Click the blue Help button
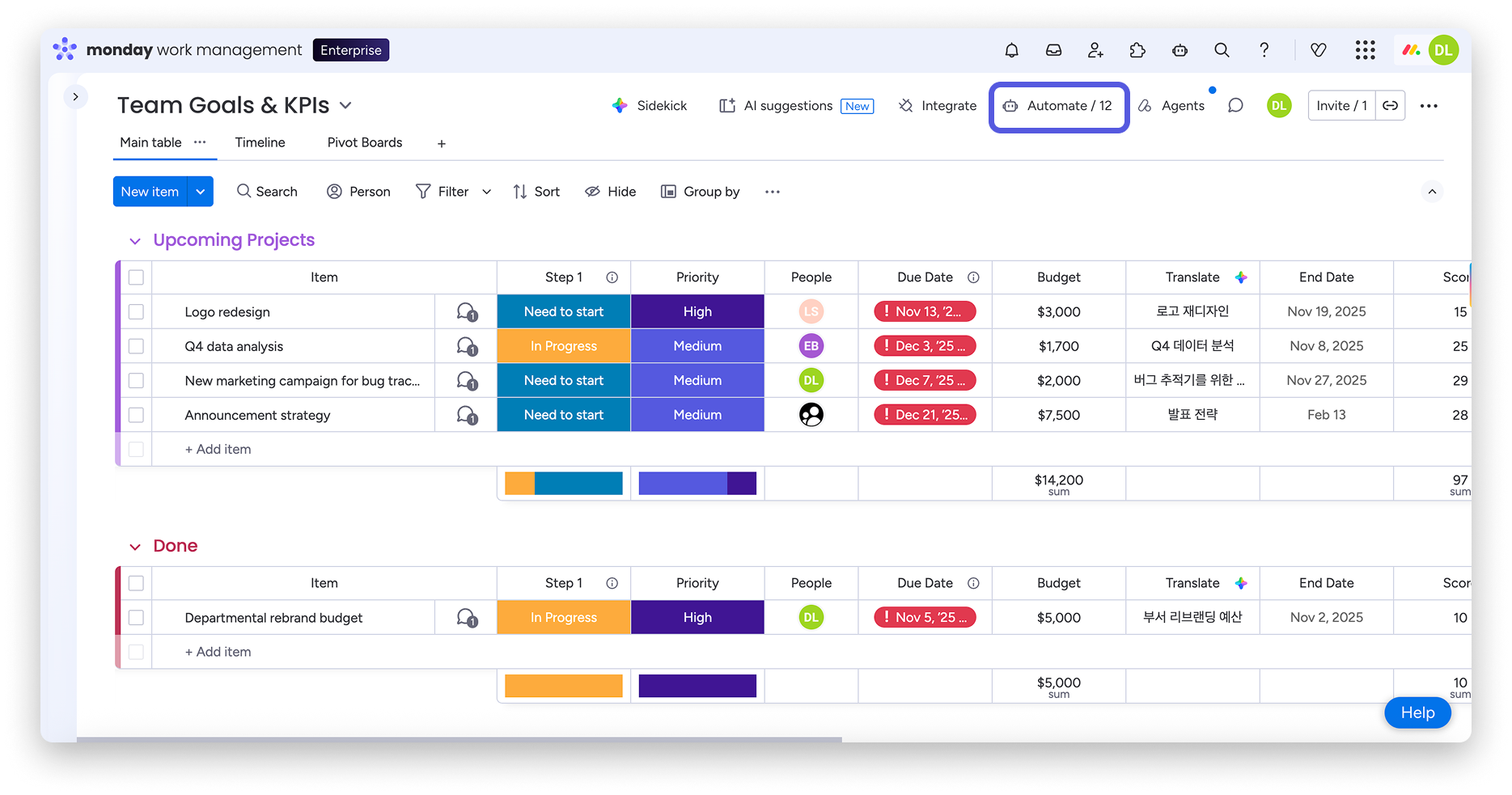This screenshot has height=795, width=1512. point(1417,713)
